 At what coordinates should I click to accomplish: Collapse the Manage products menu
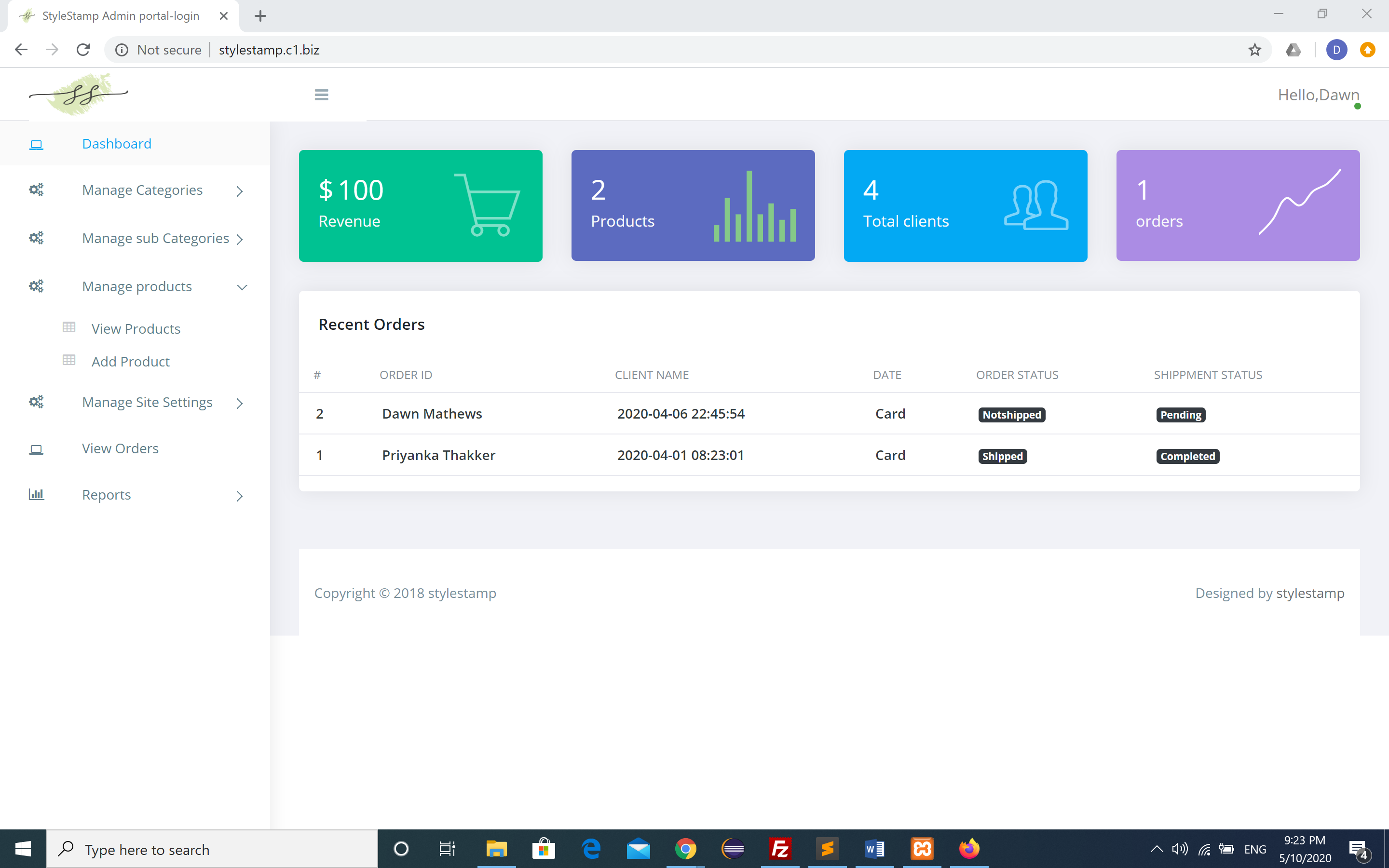[x=137, y=286]
